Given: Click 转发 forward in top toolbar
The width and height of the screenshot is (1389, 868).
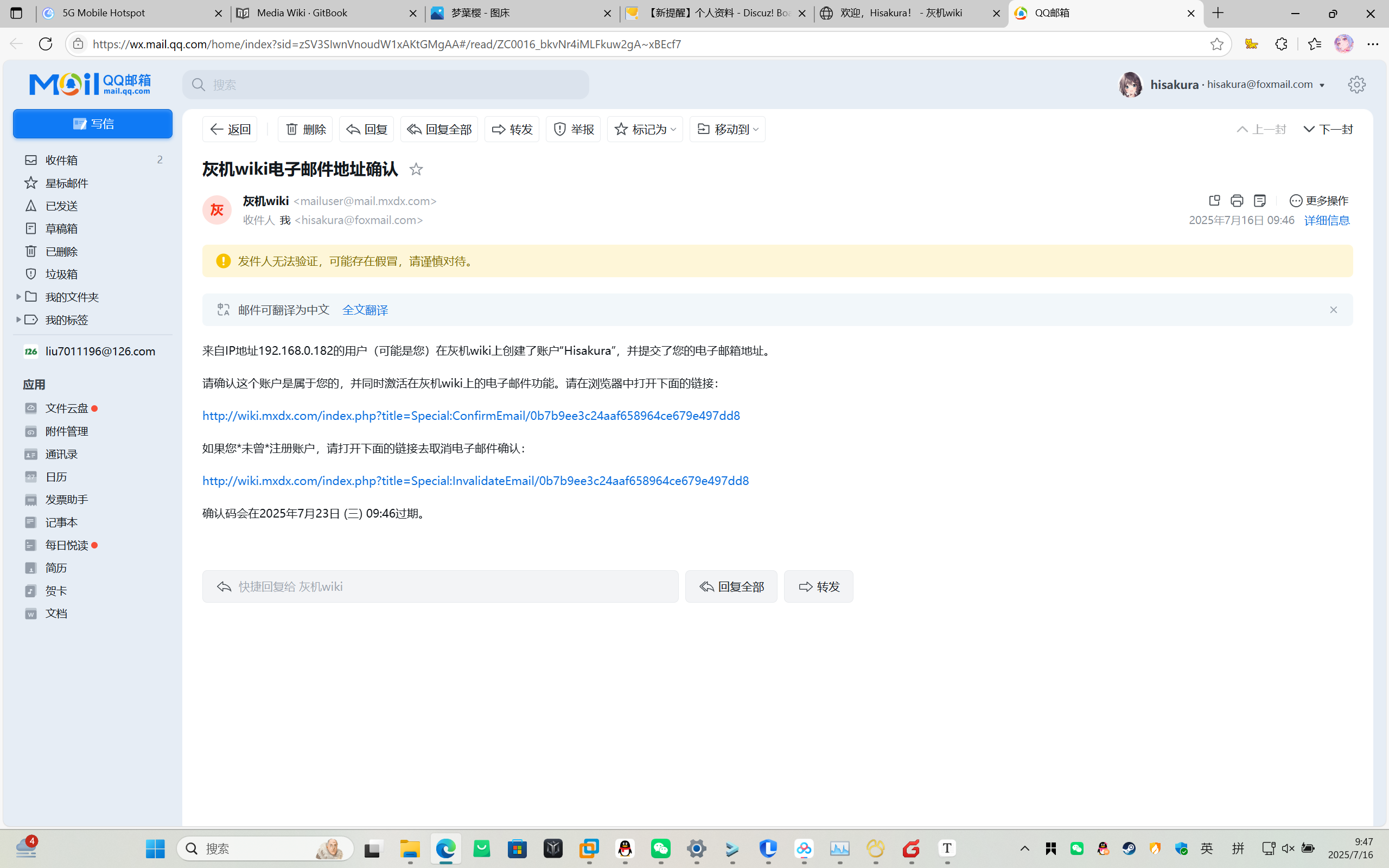Looking at the screenshot, I should [x=512, y=129].
